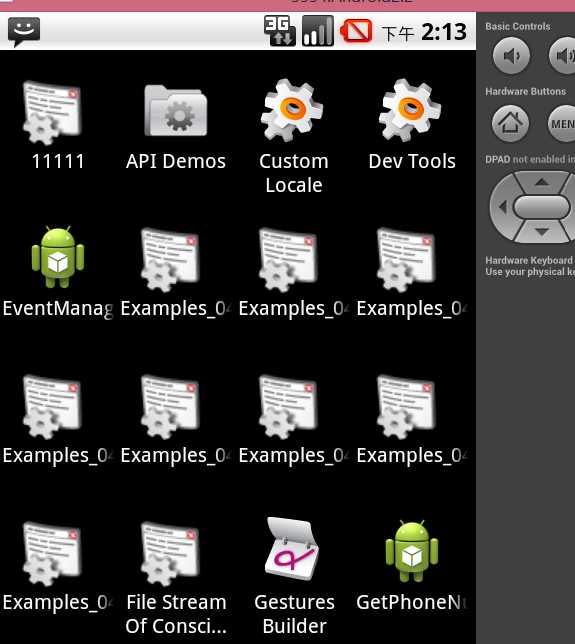This screenshot has height=644, width=575.
Task: Click the emulator volume down button
Action: point(511,55)
